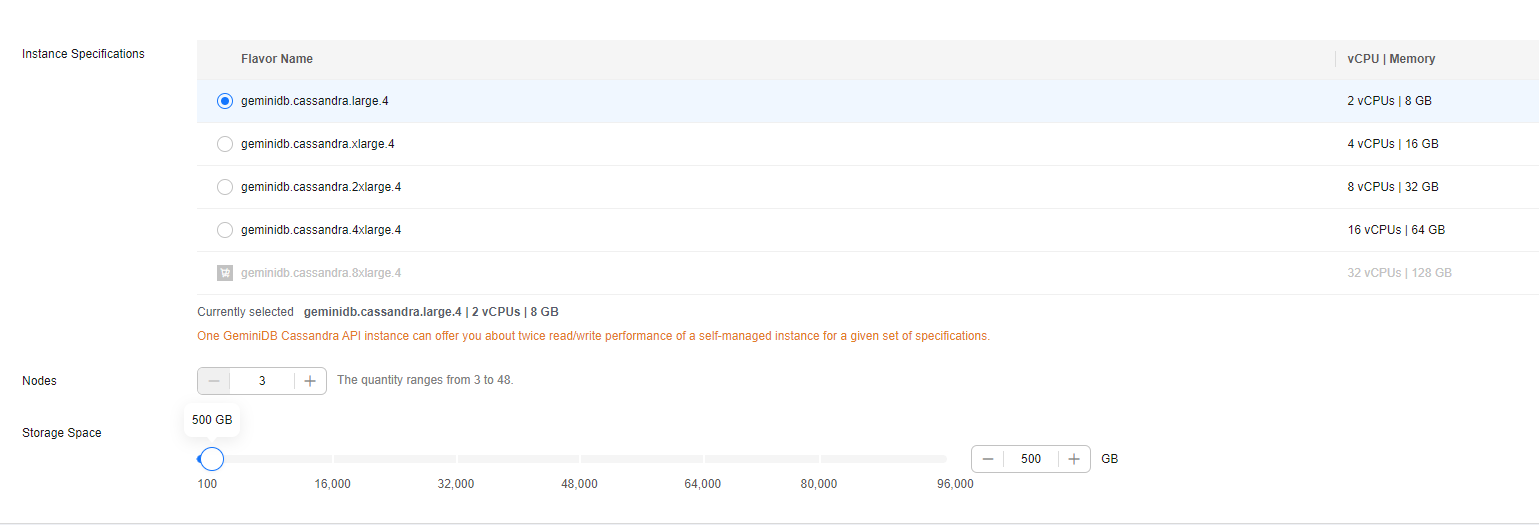Choose the geminidb.cassandra.2xlarge.4 flavor radio

[x=225, y=187]
